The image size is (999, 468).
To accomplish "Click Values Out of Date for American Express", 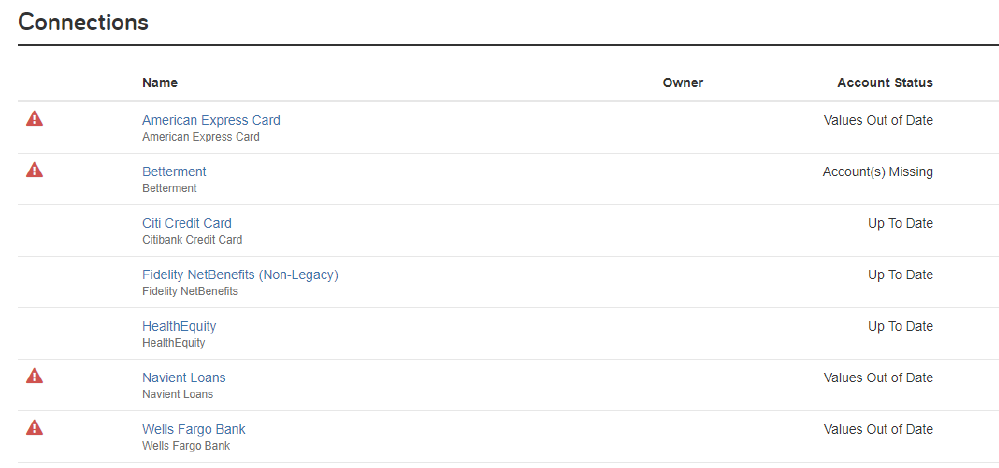I will 878,120.
